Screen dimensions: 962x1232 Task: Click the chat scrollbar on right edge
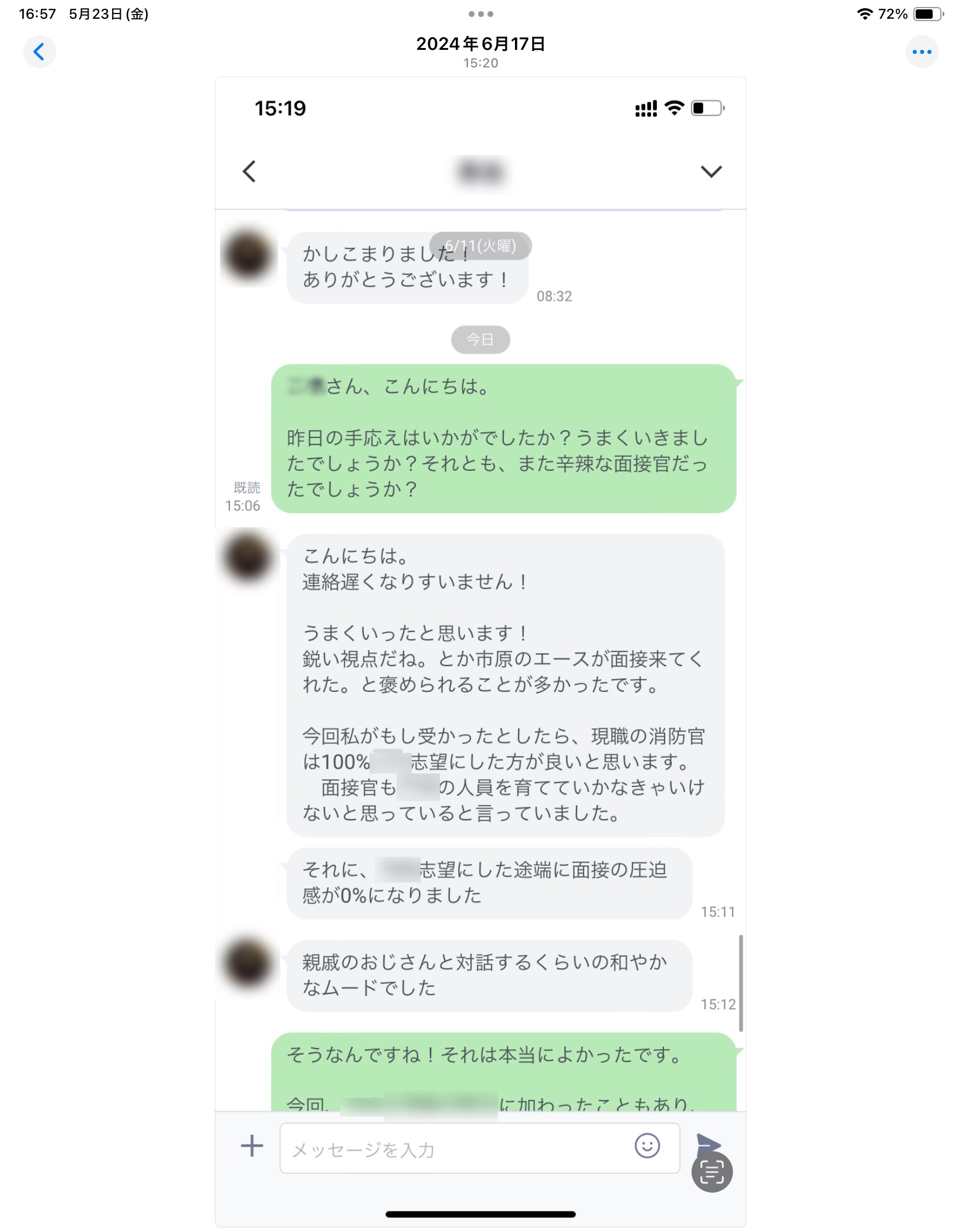tap(741, 983)
